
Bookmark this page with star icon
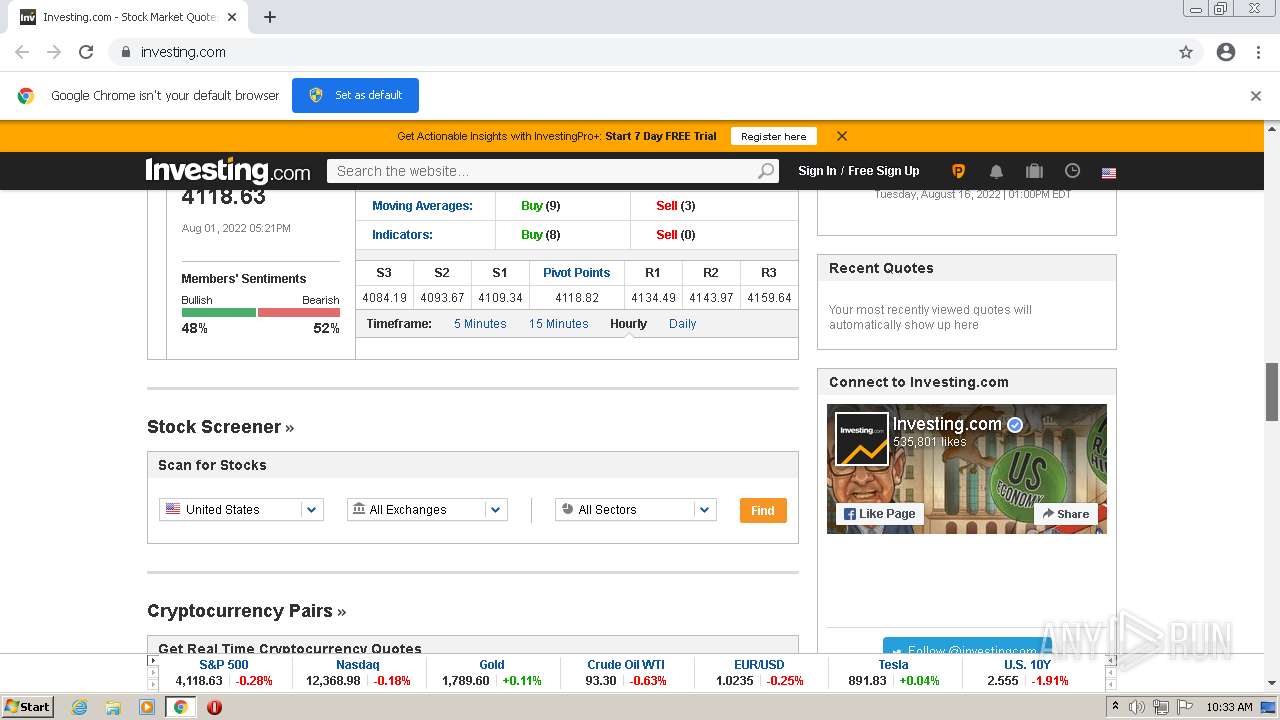tap(1186, 52)
